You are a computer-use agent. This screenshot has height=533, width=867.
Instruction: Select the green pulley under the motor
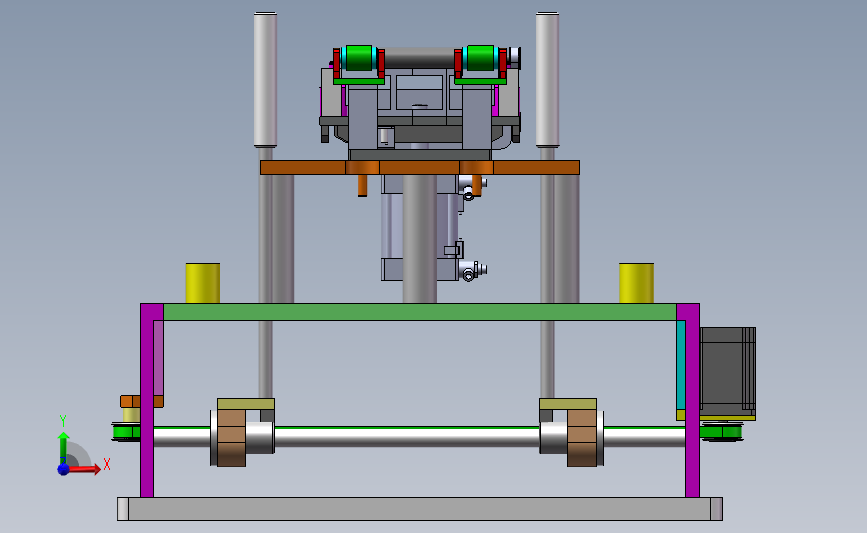click(x=722, y=431)
